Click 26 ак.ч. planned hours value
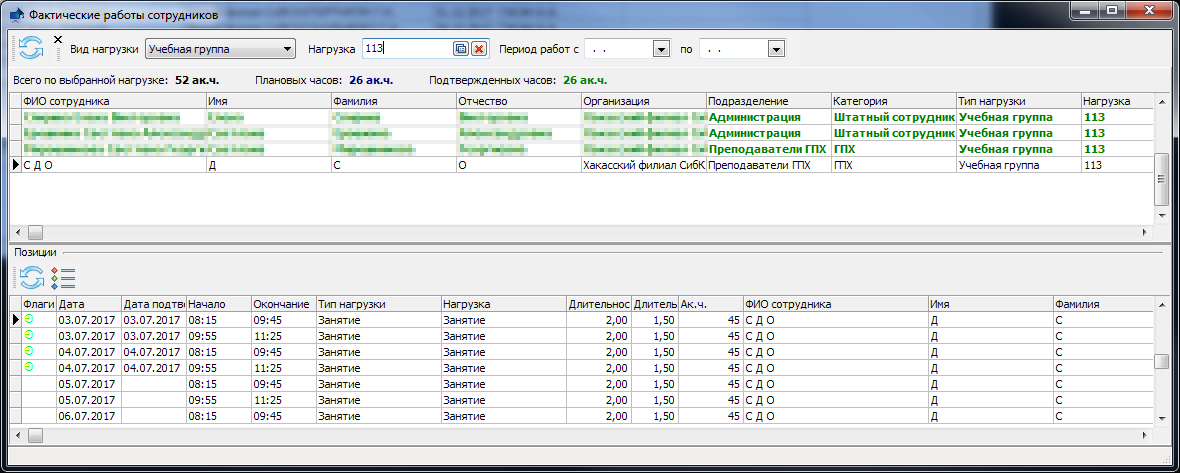Viewport: 1180px width, 473px height. [x=371, y=80]
